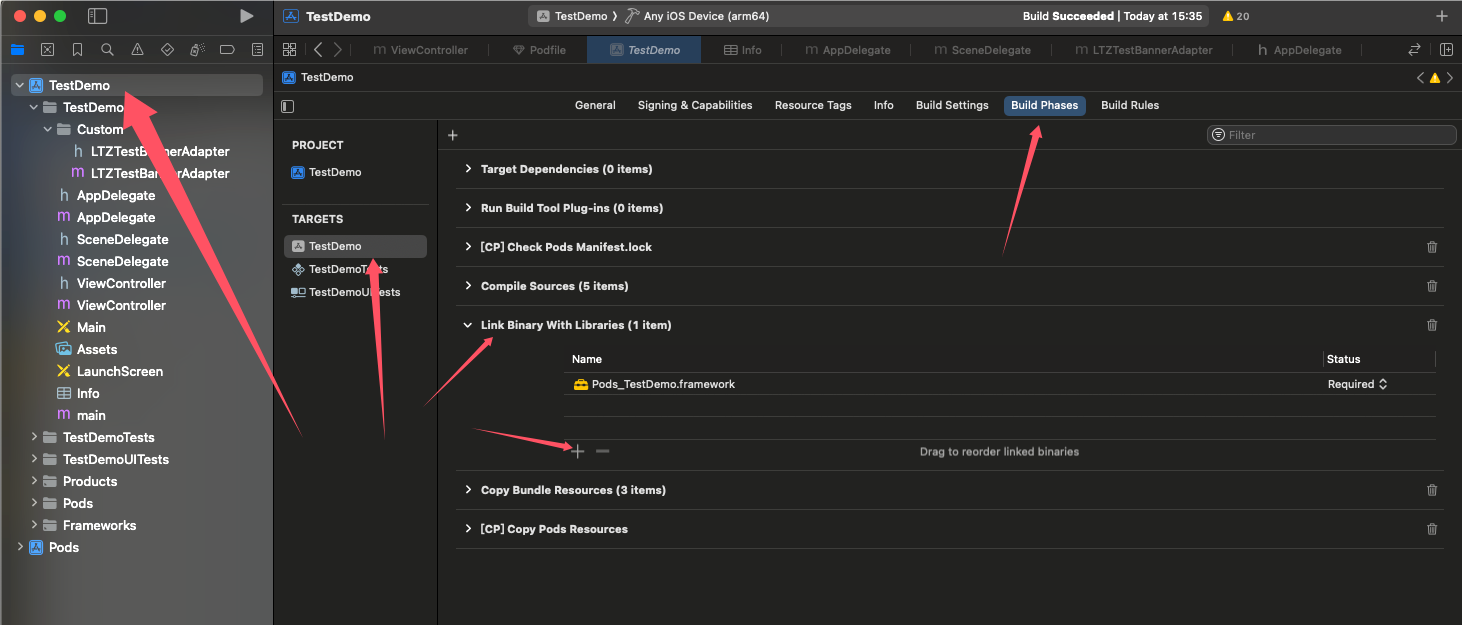Open the SceneDelegate editor tab

tap(982, 50)
